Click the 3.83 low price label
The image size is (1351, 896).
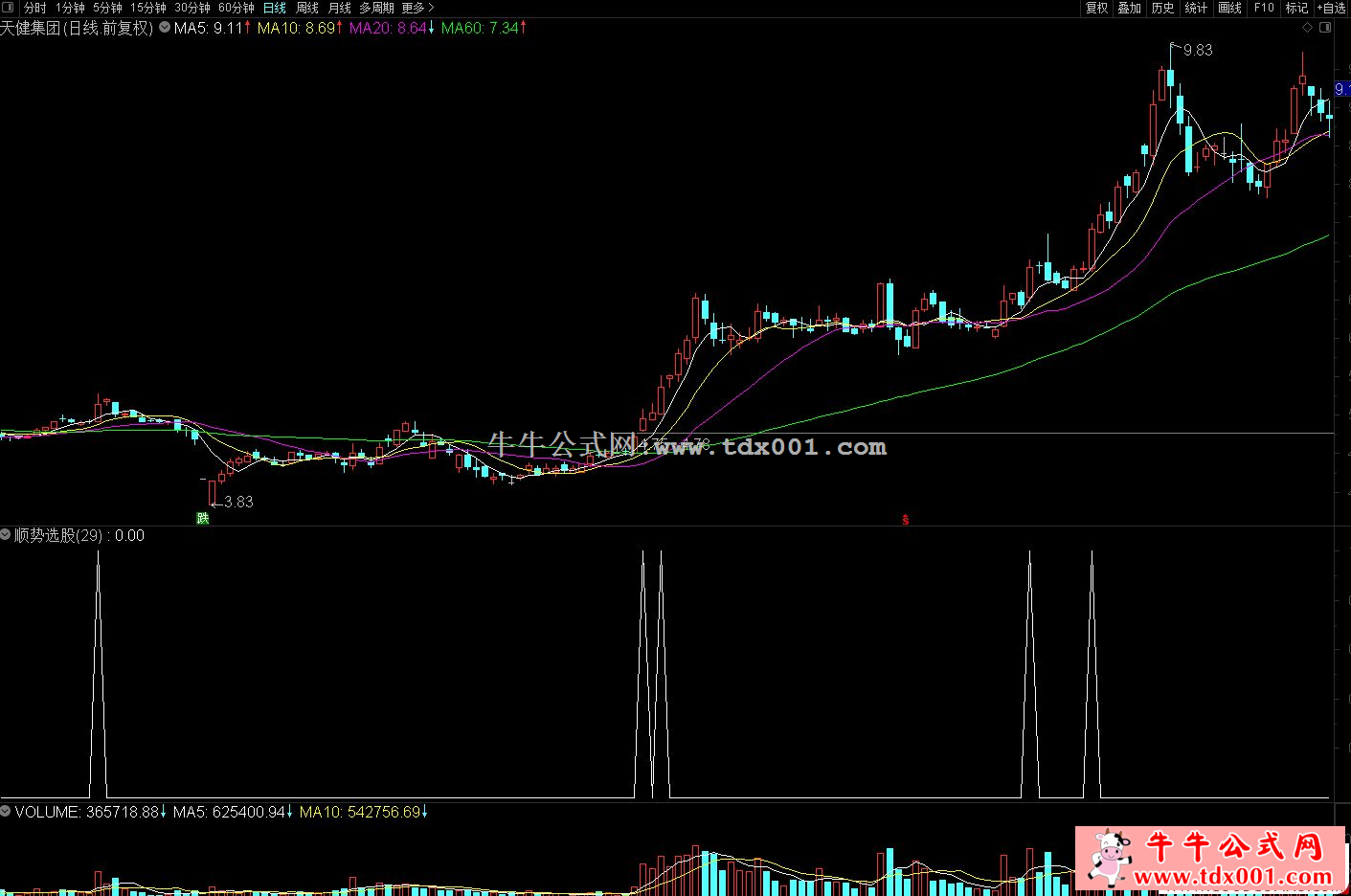[238, 502]
